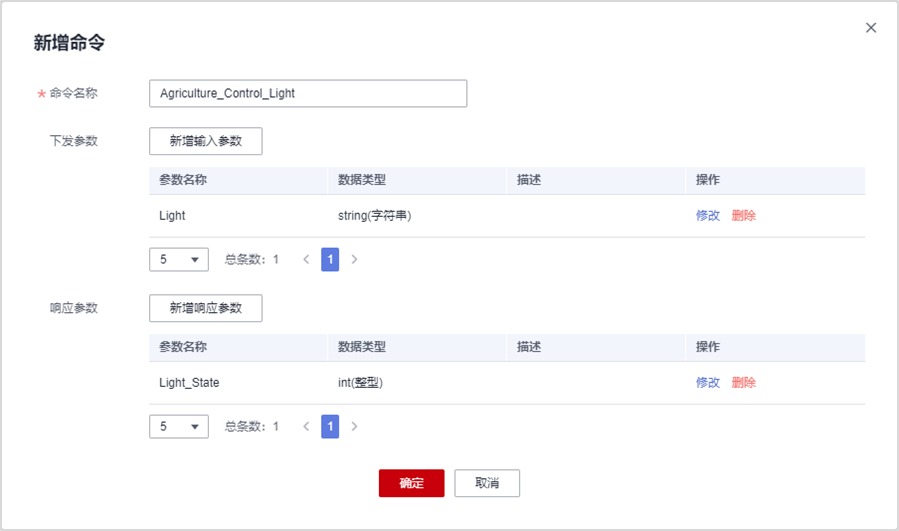Click the 新增响应参数 button
This screenshot has width=899, height=531.
click(205, 308)
